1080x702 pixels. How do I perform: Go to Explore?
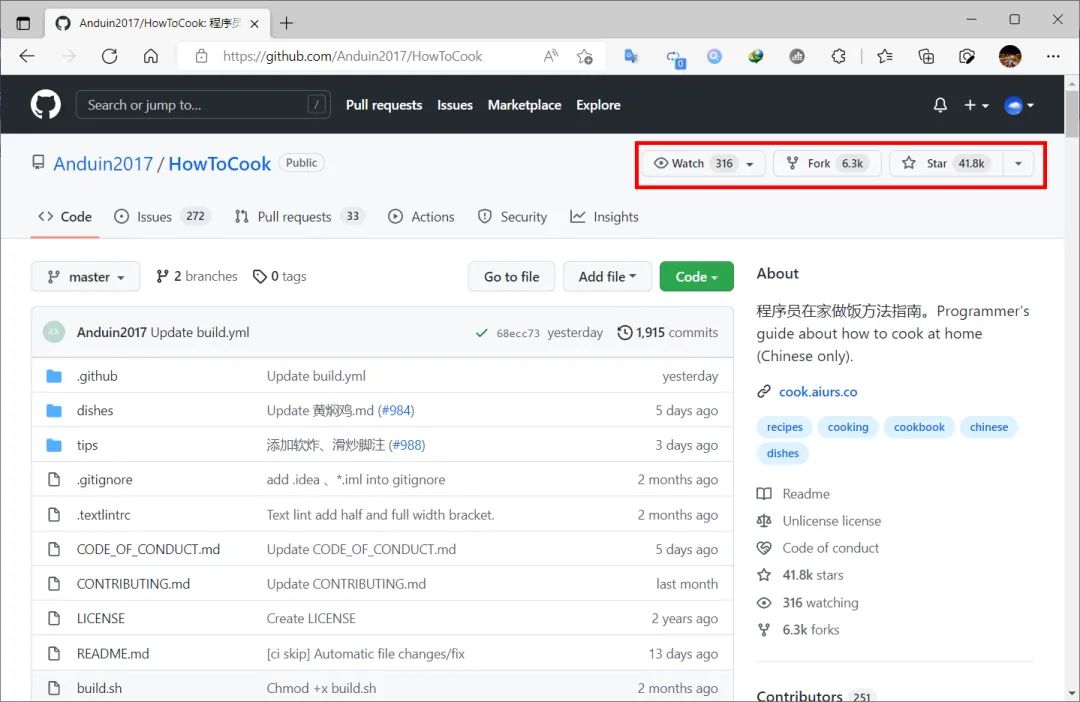pyautogui.click(x=598, y=105)
